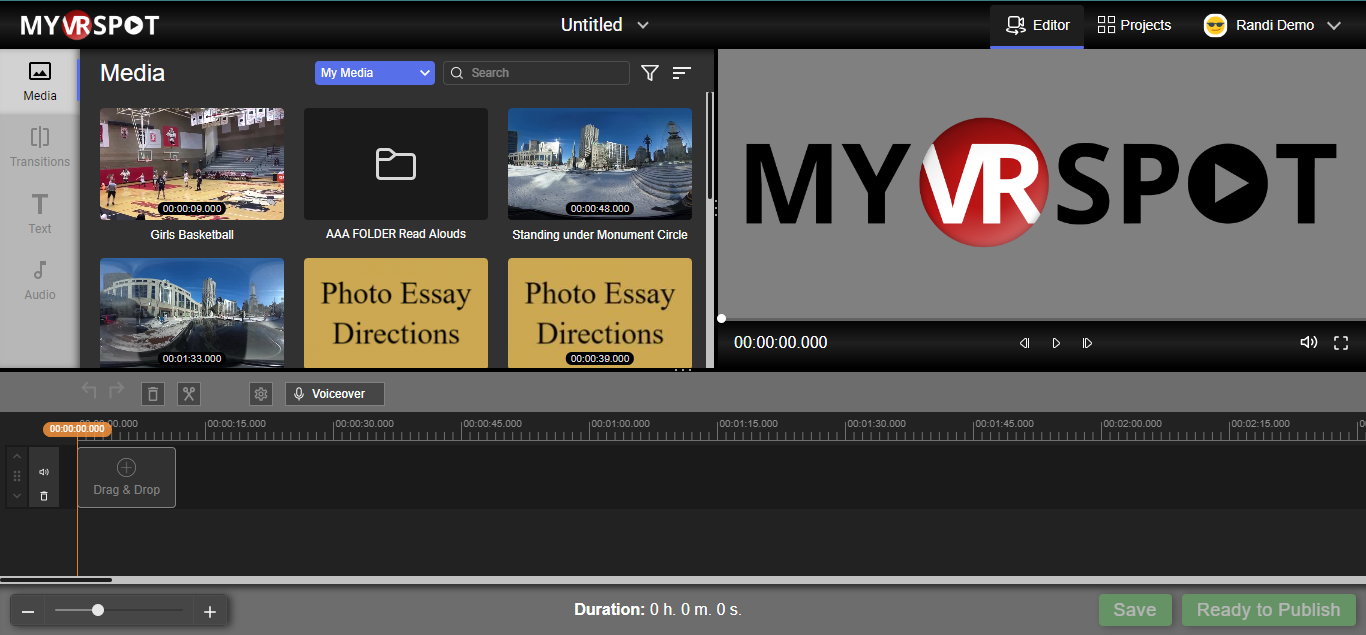Click the Ready to Publish button
Image resolution: width=1366 pixels, height=635 pixels.
pos(1268,610)
